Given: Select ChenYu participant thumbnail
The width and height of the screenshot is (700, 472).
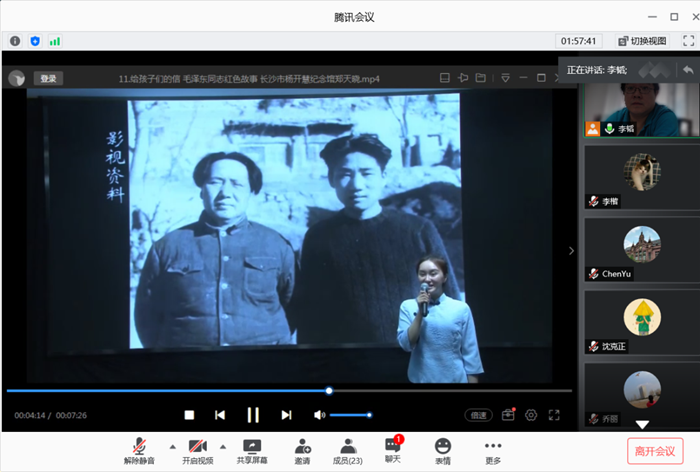Looking at the screenshot, I should [641, 251].
